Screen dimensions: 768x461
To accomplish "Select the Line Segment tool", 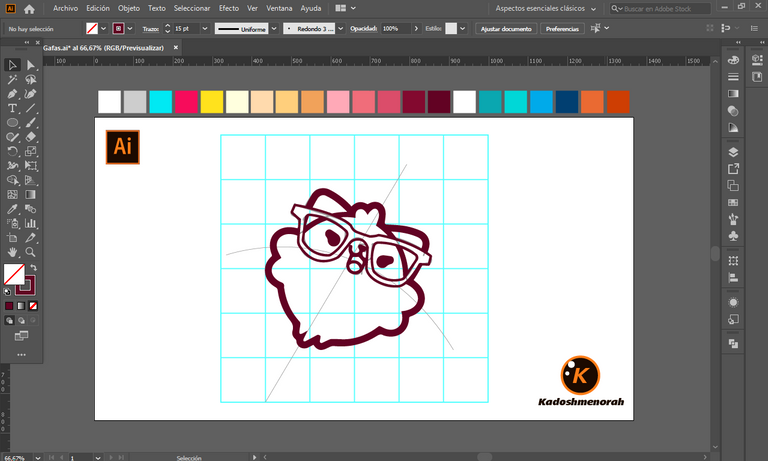I will 30,108.
